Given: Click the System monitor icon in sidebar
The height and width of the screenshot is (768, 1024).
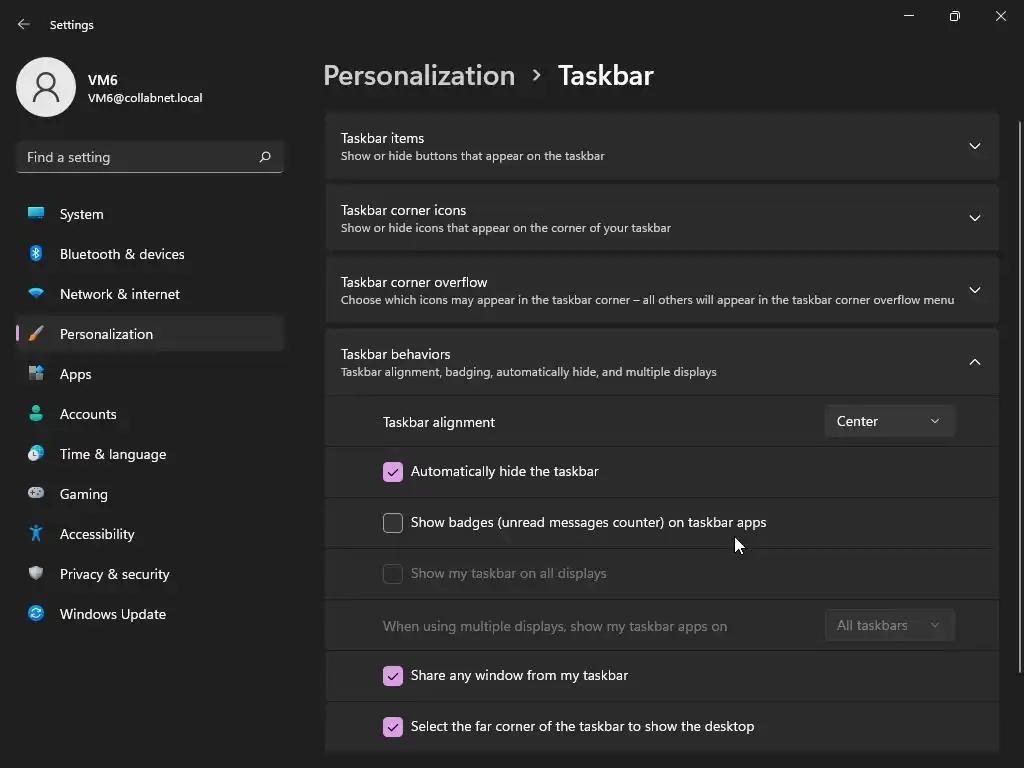Looking at the screenshot, I should tap(36, 214).
